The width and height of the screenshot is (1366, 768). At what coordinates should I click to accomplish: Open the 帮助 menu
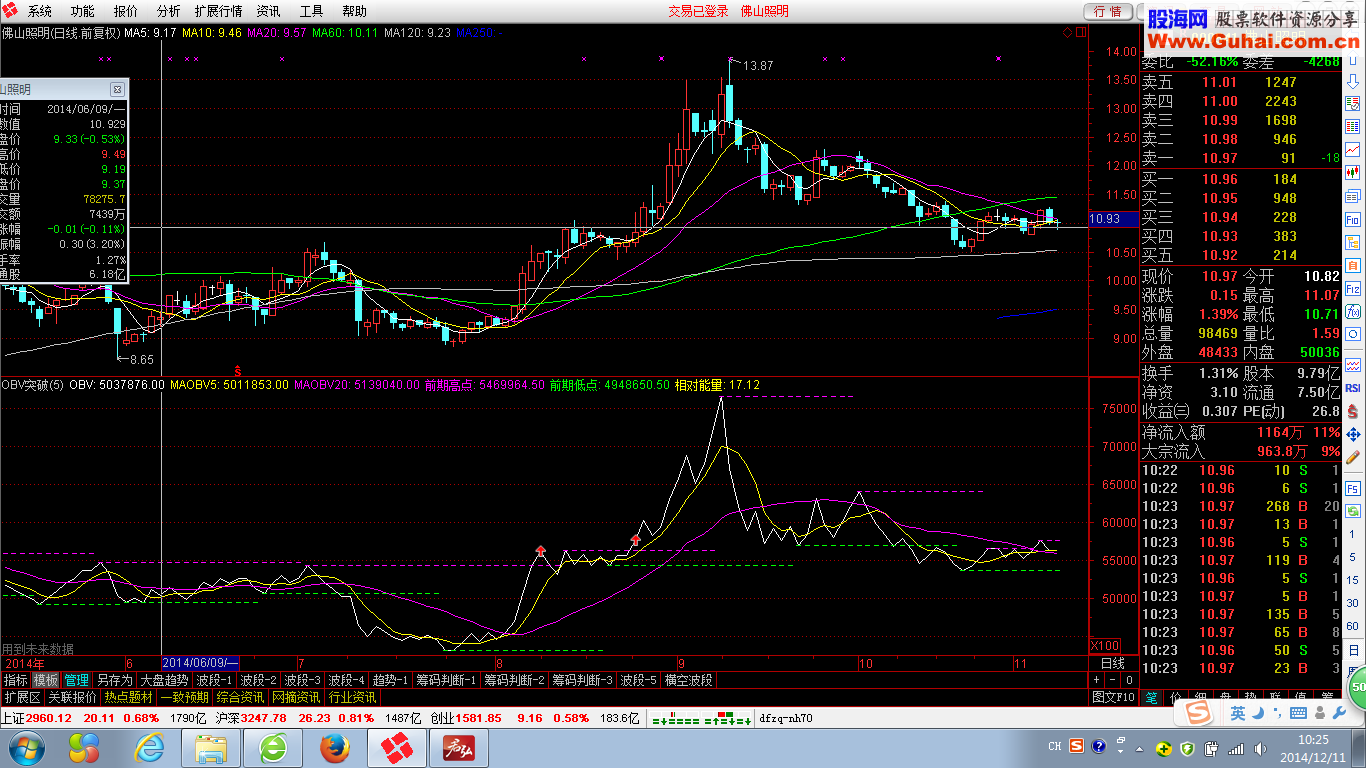pos(354,11)
